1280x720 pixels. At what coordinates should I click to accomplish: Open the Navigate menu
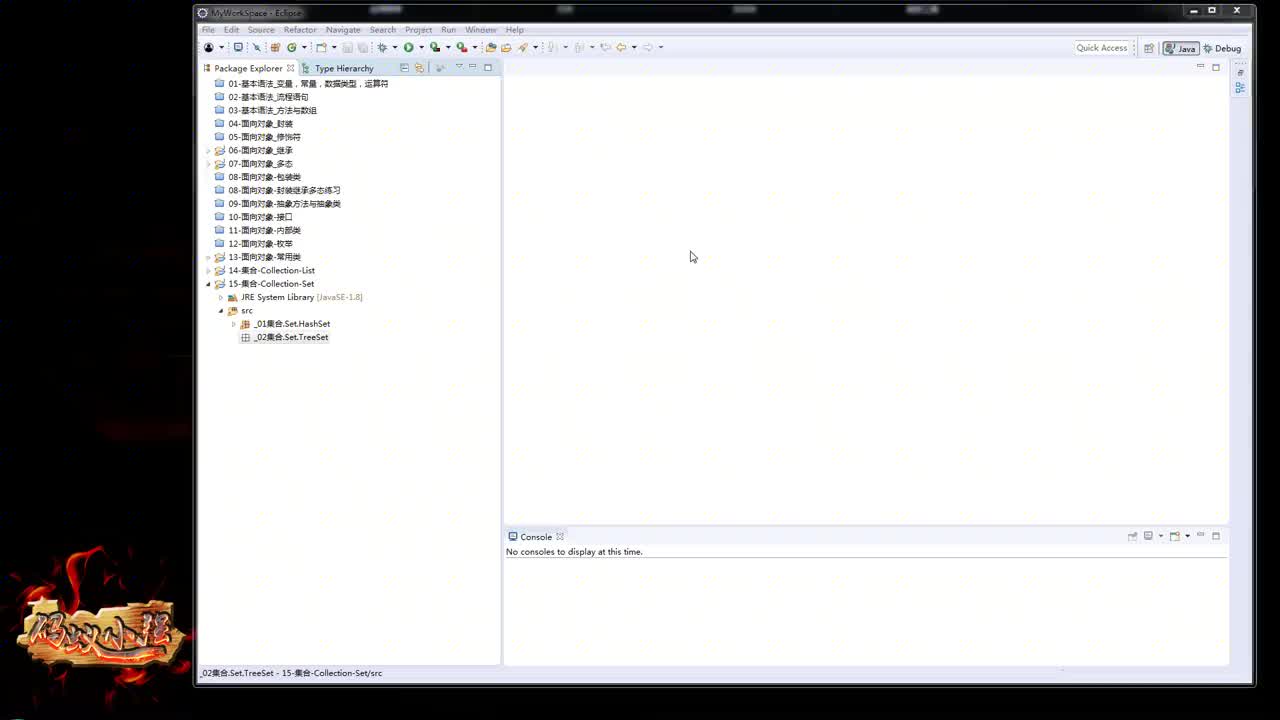(343, 30)
